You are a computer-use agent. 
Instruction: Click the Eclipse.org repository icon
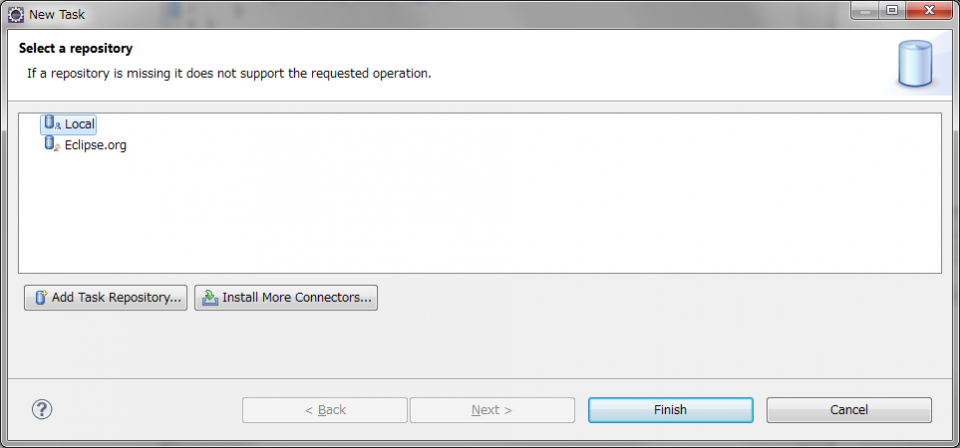click(51, 144)
